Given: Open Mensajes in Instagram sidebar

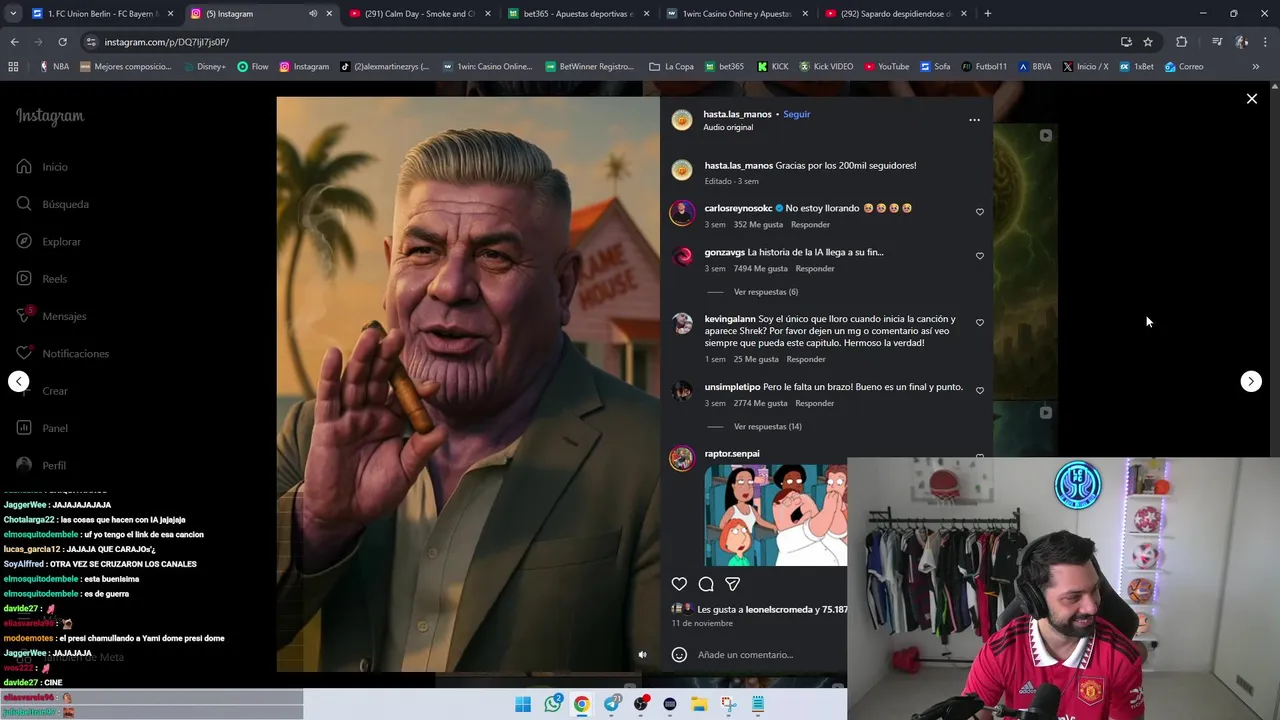Looking at the screenshot, I should pos(51,316).
